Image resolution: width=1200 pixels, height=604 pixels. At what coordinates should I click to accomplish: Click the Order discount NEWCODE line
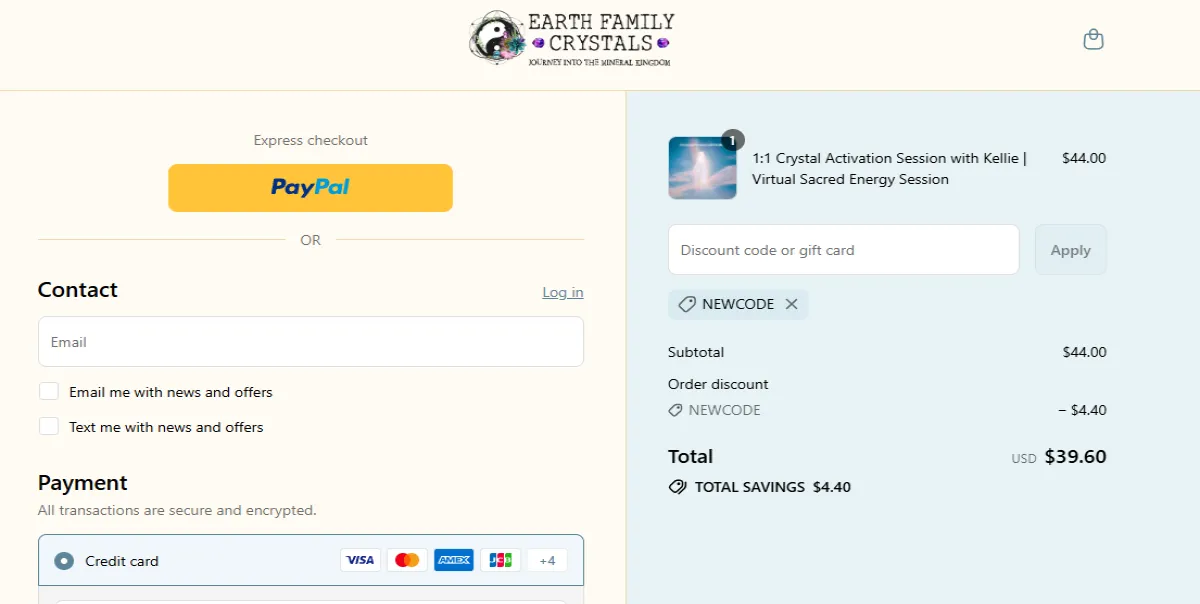point(722,410)
